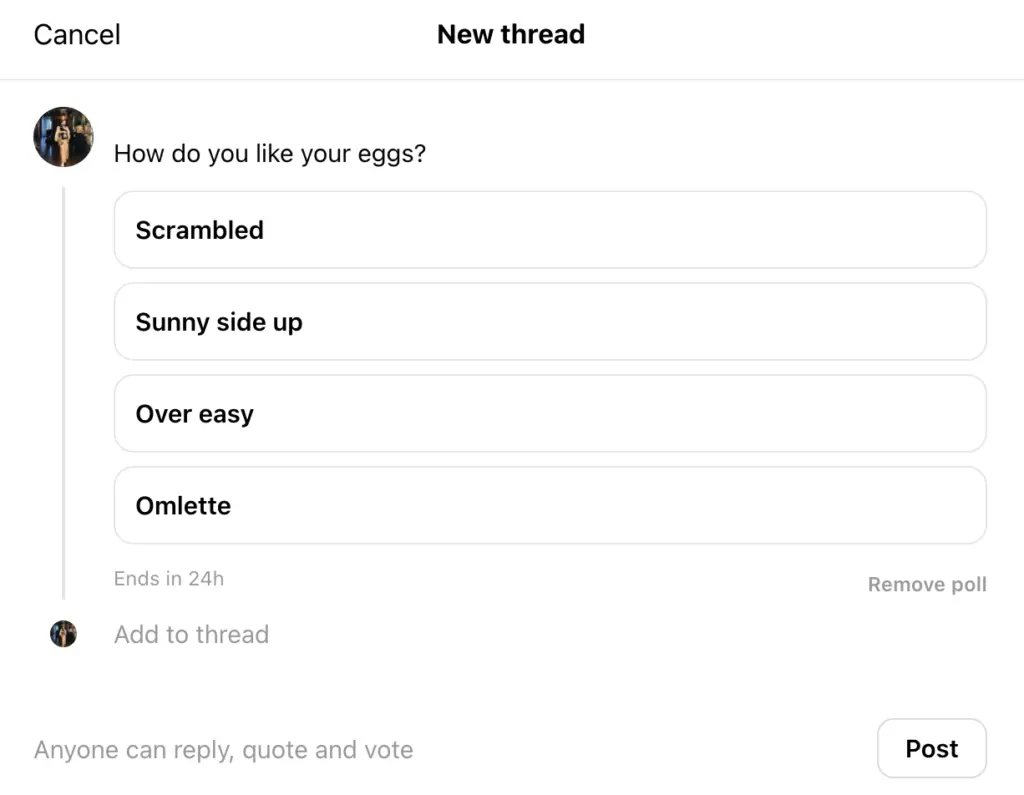Place cursor right after 'eggs?' in the question
Screen dimensions: 1024x795
[x=427, y=155]
